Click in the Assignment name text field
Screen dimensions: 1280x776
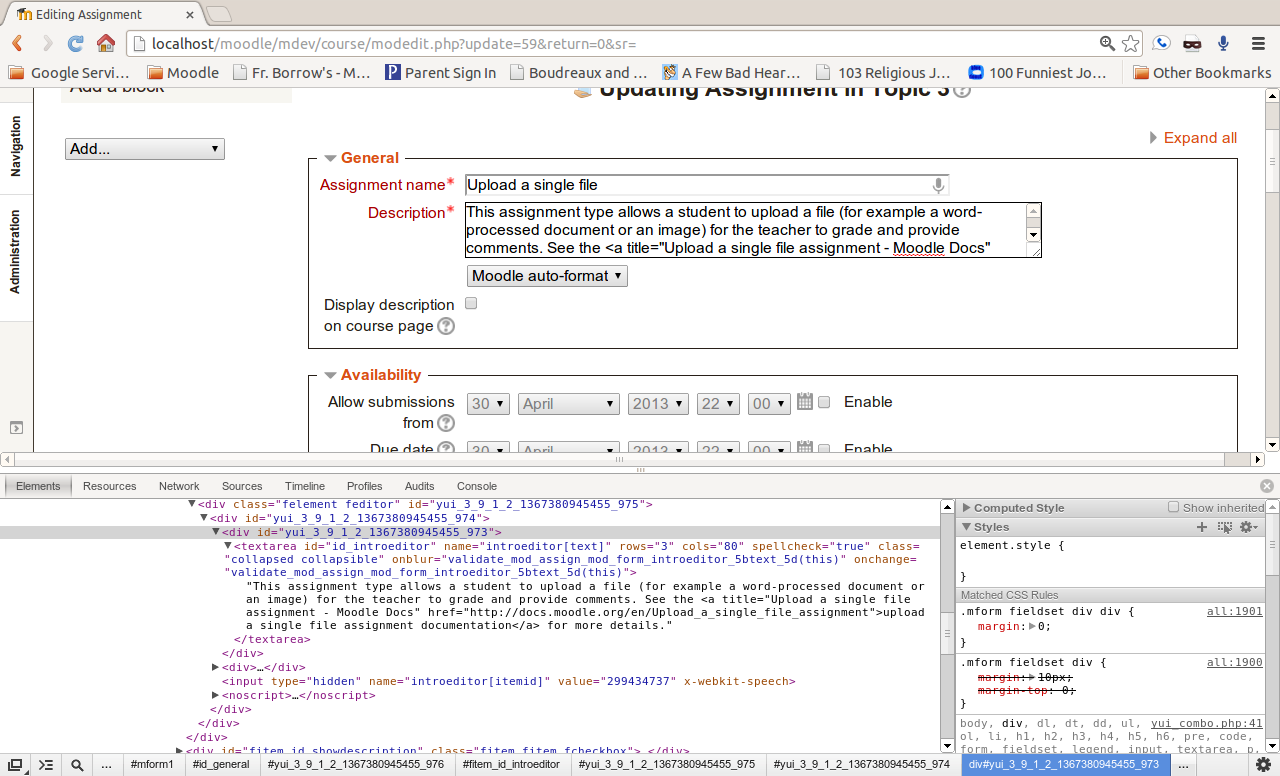click(707, 185)
